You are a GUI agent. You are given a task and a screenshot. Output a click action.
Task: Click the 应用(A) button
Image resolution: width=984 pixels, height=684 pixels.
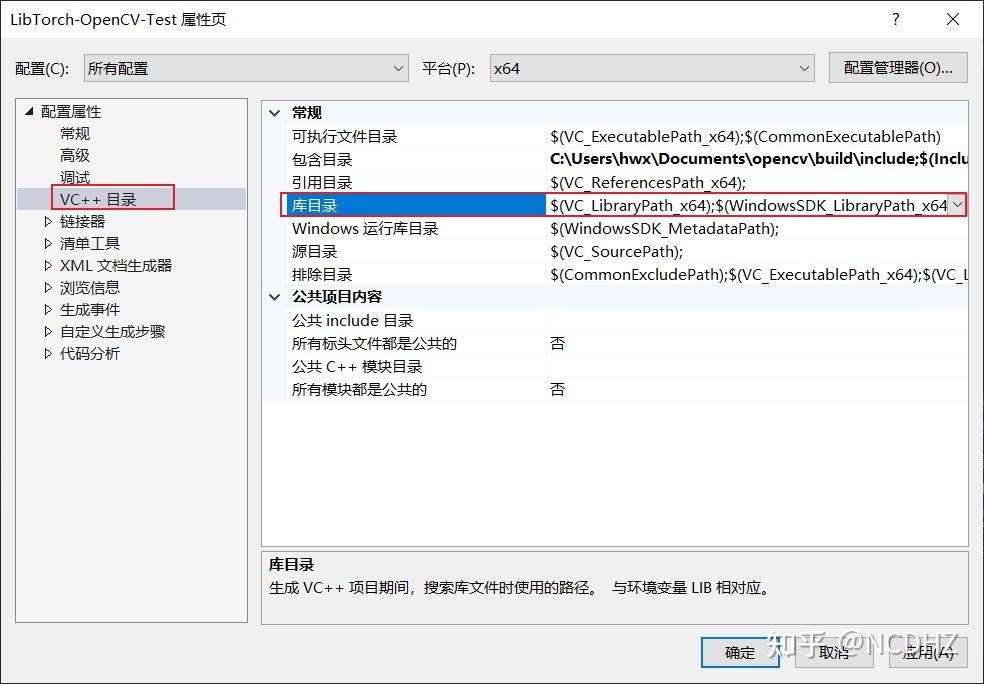point(926,652)
